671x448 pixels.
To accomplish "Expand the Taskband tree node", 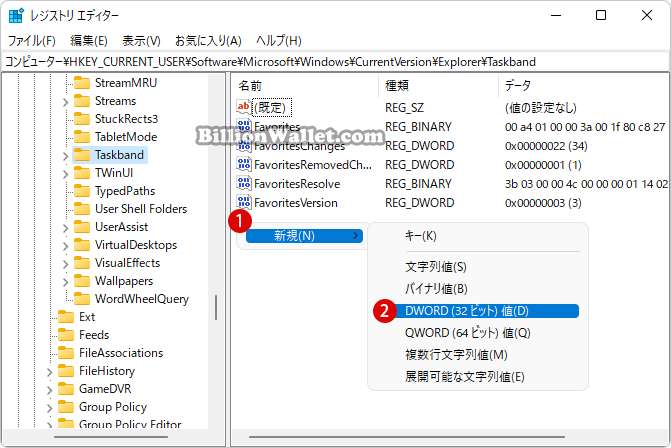I will coord(65,156).
